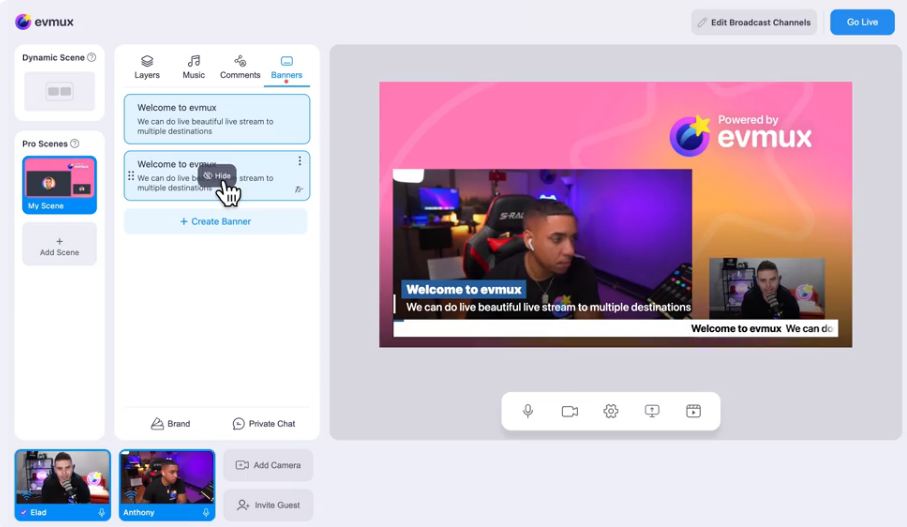Image resolution: width=907 pixels, height=527 pixels.
Task: Toggle microphone in studio toolbar
Action: pos(528,411)
